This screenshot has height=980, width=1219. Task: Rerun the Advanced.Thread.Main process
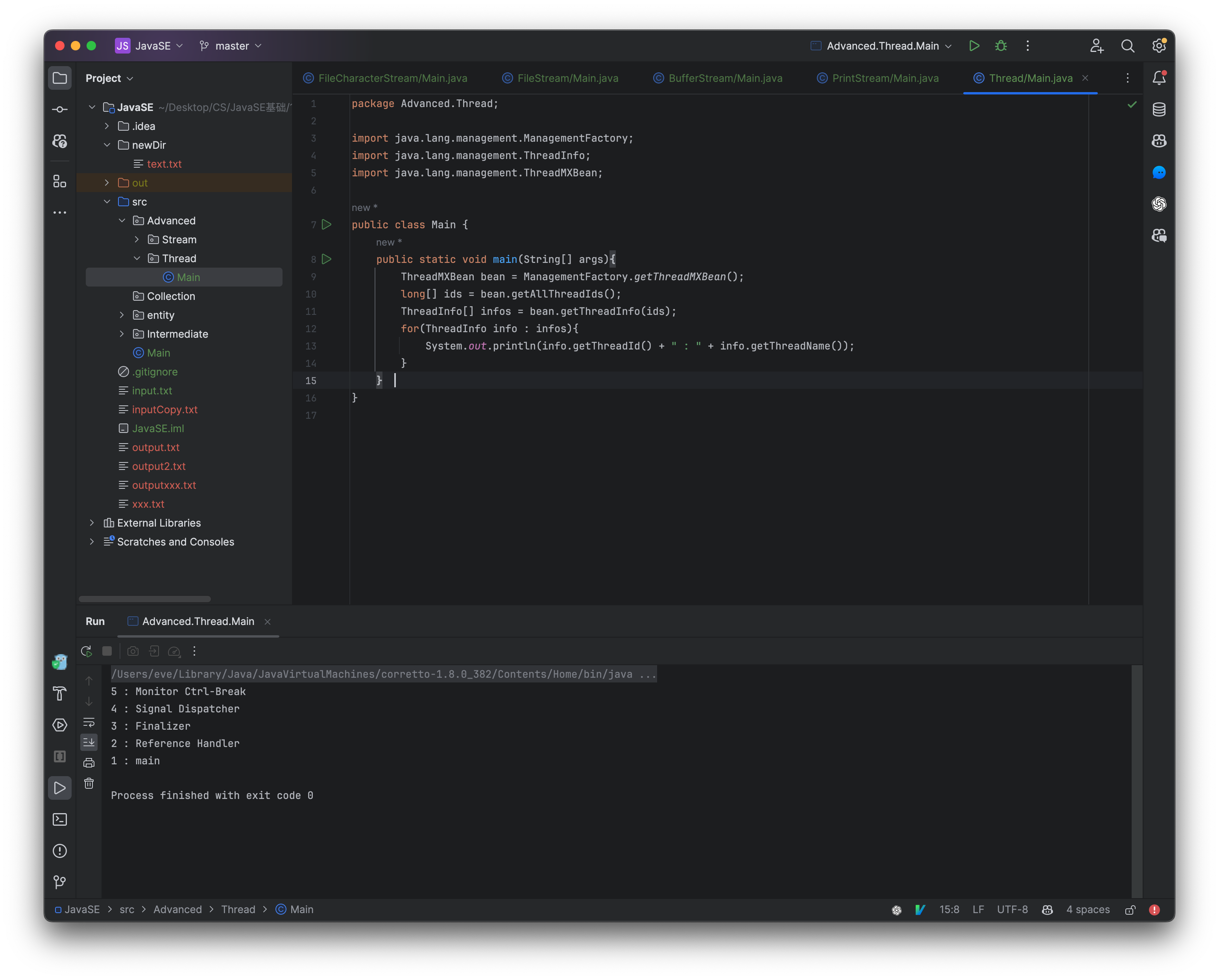point(87,651)
